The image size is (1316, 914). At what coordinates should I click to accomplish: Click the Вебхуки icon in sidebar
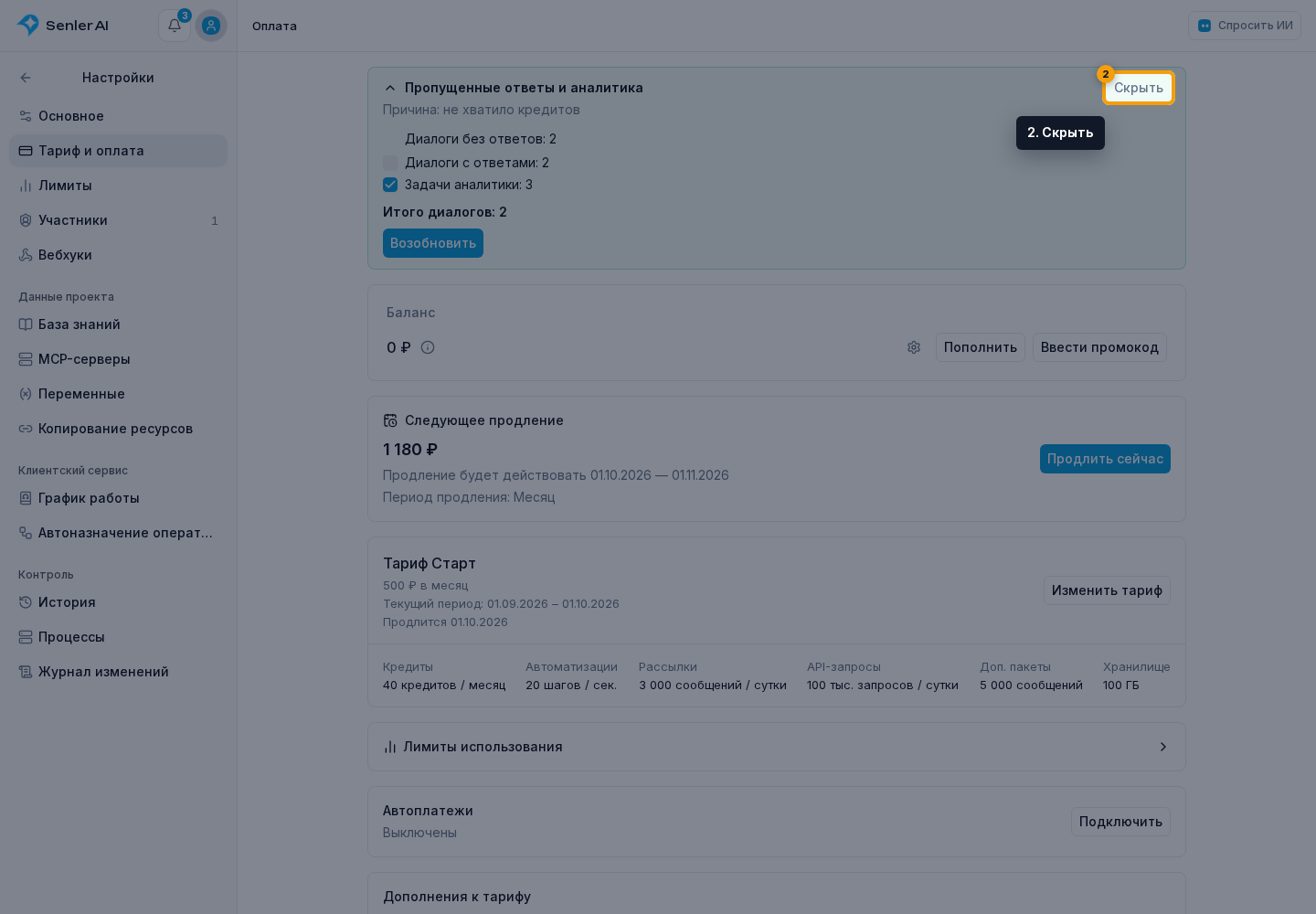pos(26,255)
